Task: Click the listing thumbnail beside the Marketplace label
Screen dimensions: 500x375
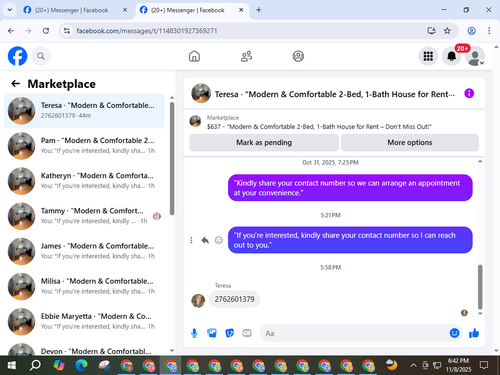Action: coord(195,121)
